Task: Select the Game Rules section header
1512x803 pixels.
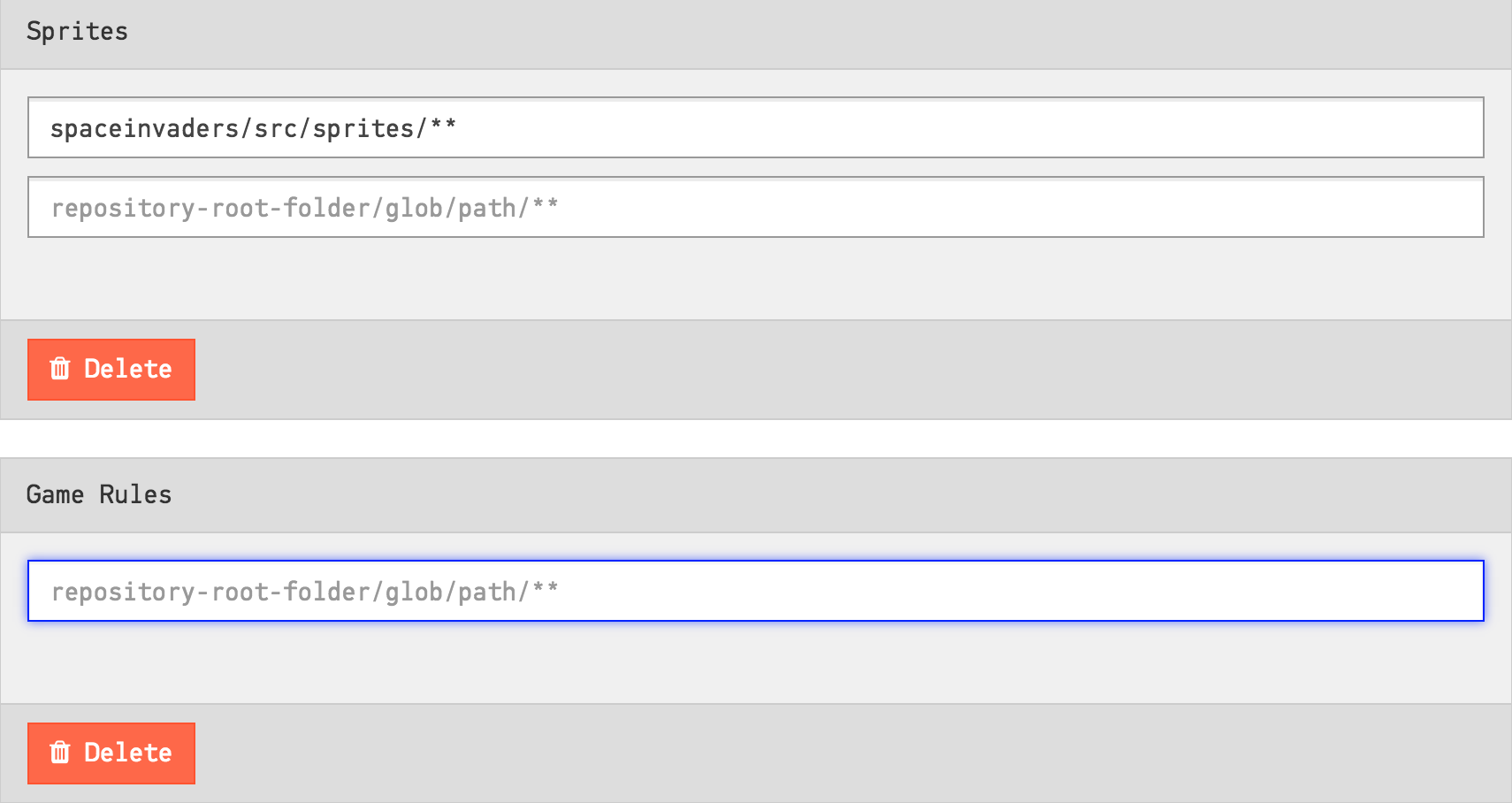Action: (x=99, y=494)
